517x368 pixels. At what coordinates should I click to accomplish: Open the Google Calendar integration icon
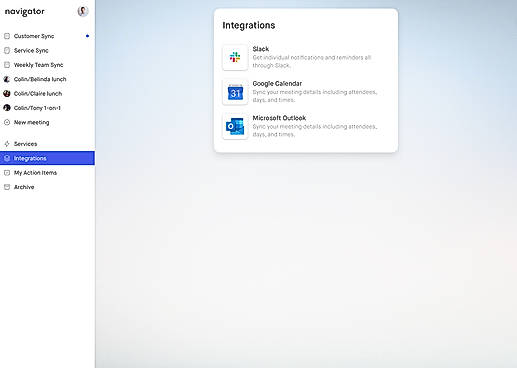(235, 92)
